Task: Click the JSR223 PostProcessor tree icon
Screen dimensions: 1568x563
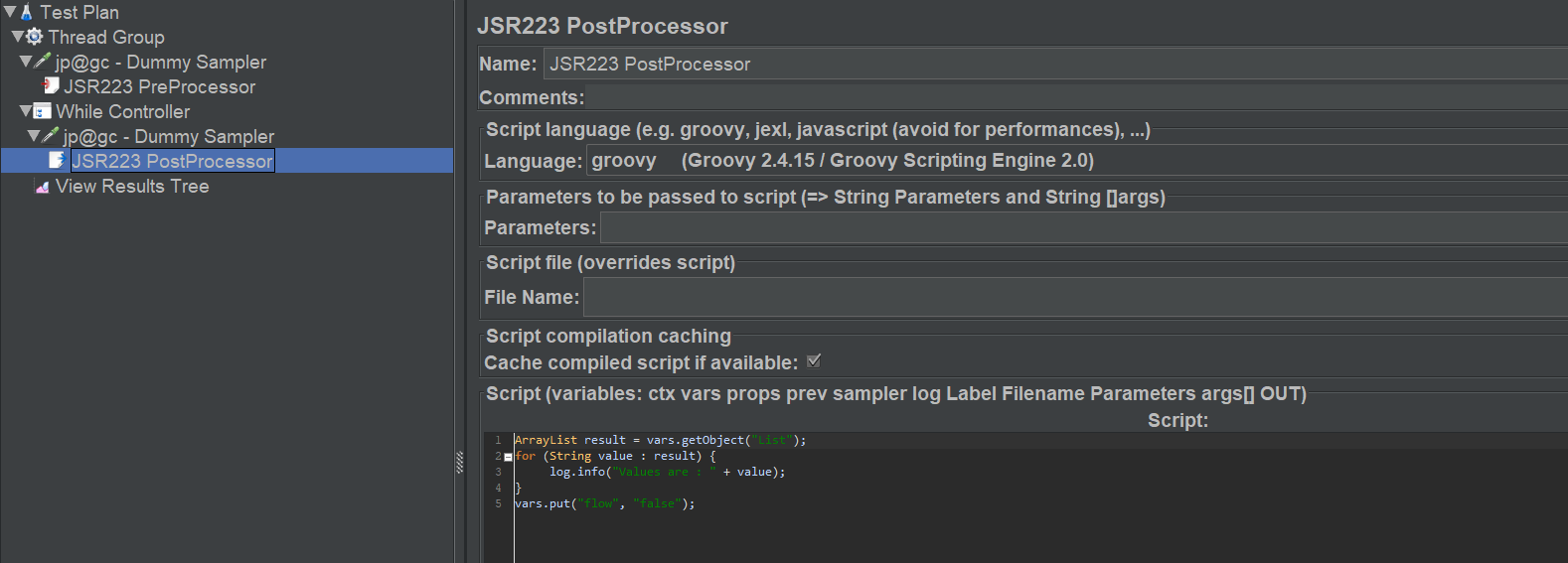Action: tap(58, 160)
